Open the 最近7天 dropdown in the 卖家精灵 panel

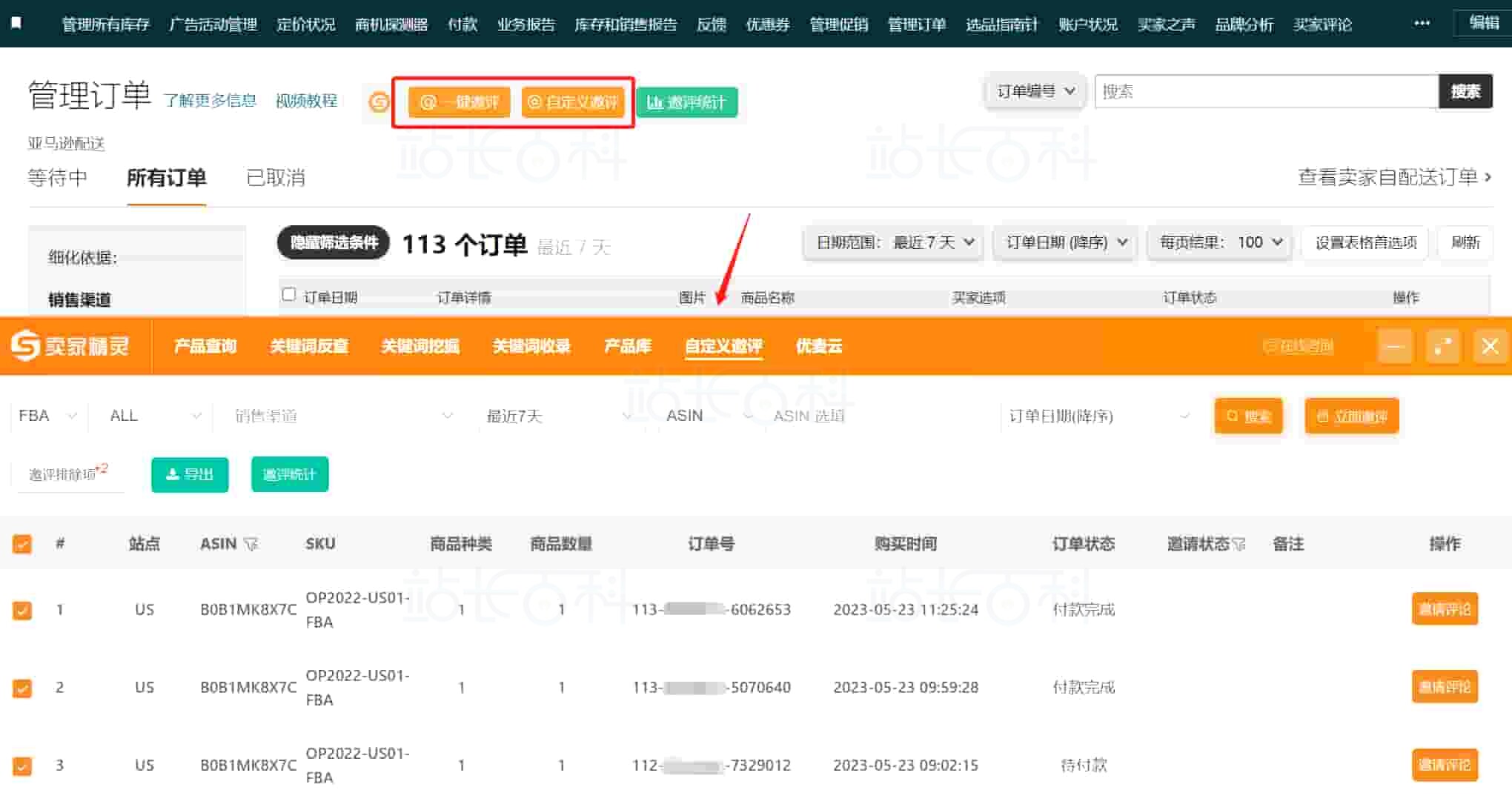(x=559, y=416)
